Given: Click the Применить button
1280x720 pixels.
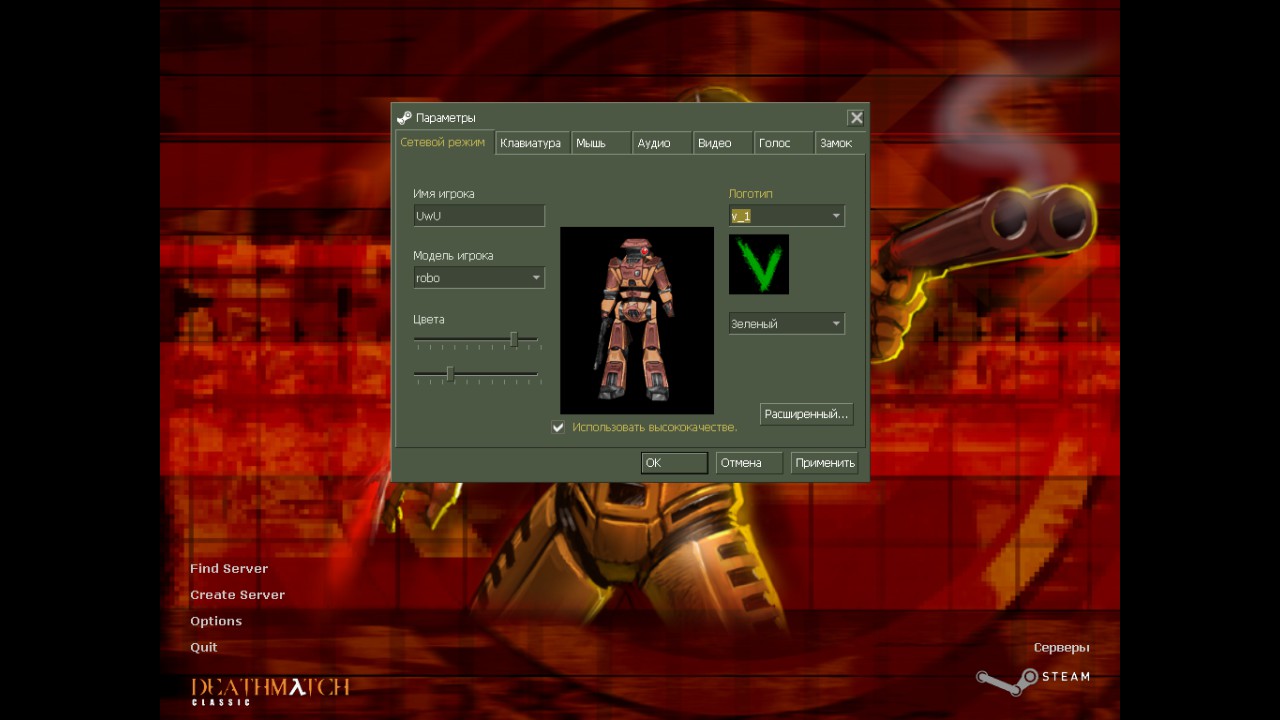Looking at the screenshot, I should click(x=825, y=463).
